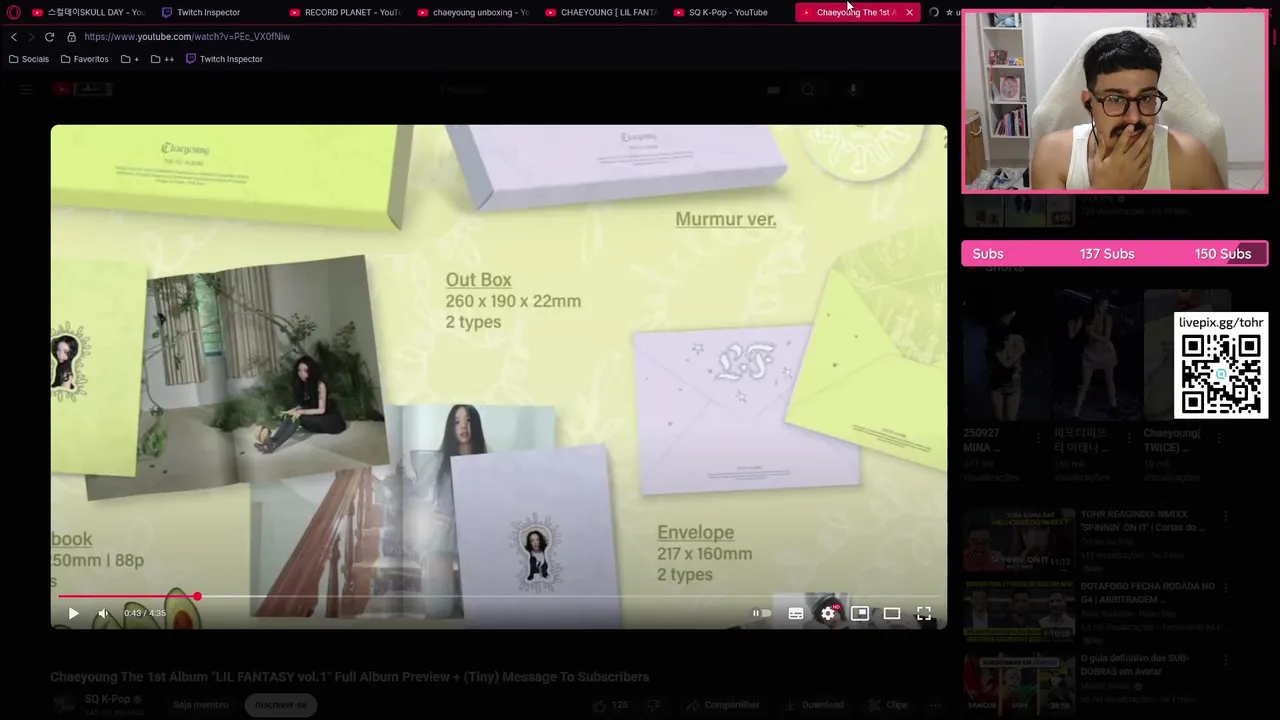Click the YouTube search magnifier button
Viewport: 1280px width, 720px height.
(808, 90)
